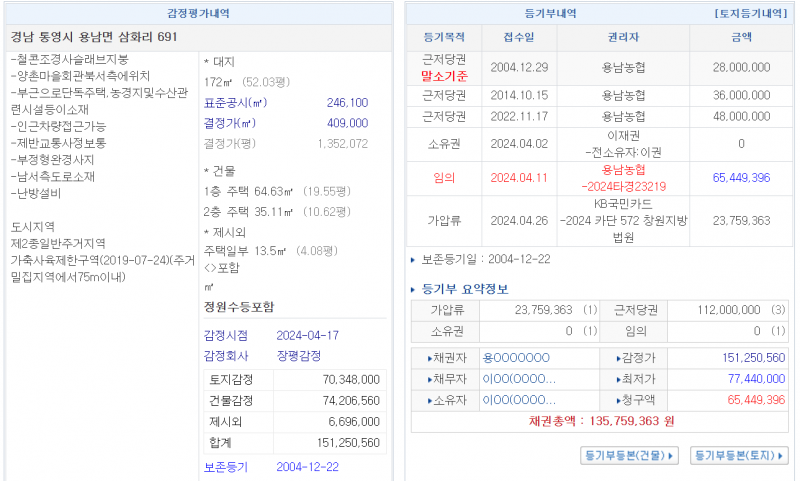Click the 표준공시(㎡) link
The height and width of the screenshot is (481, 800).
[x=235, y=103]
